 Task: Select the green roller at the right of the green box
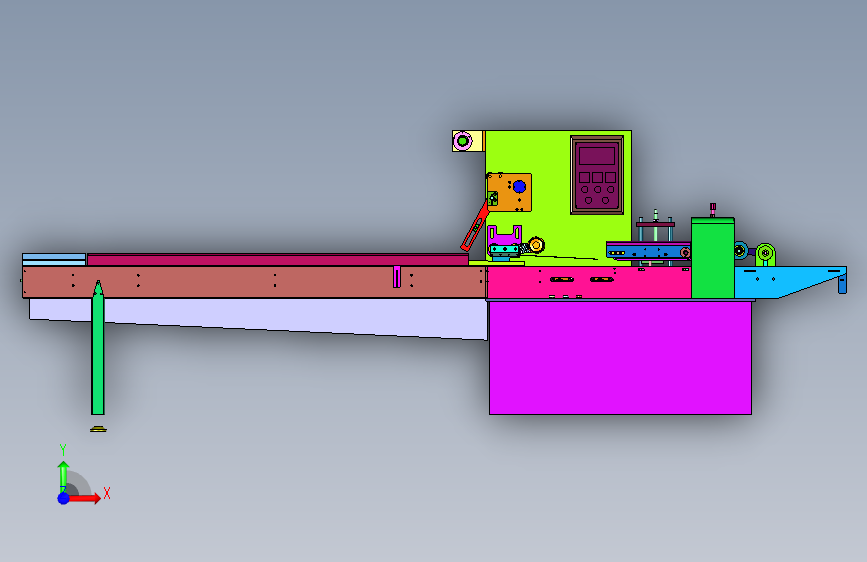coord(766,254)
